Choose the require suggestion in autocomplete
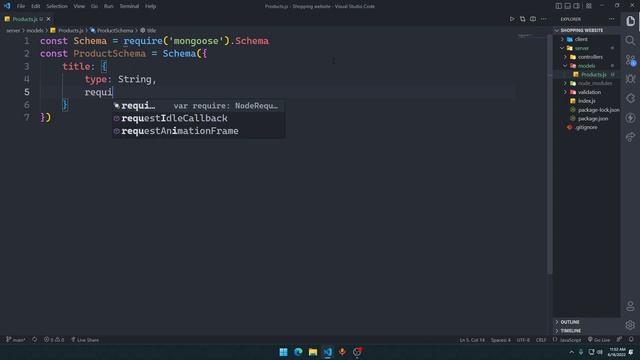The width and height of the screenshot is (640, 360). click(x=199, y=106)
